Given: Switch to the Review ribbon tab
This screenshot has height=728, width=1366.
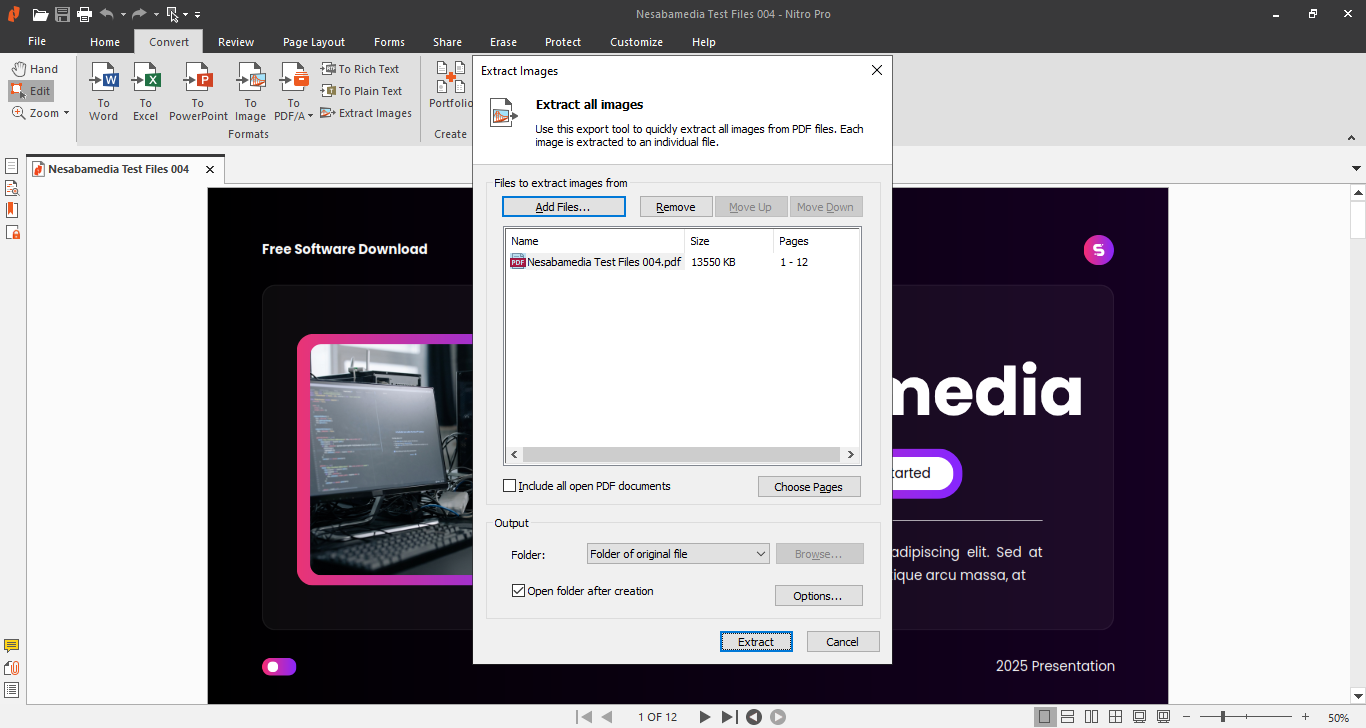Looking at the screenshot, I should (236, 42).
